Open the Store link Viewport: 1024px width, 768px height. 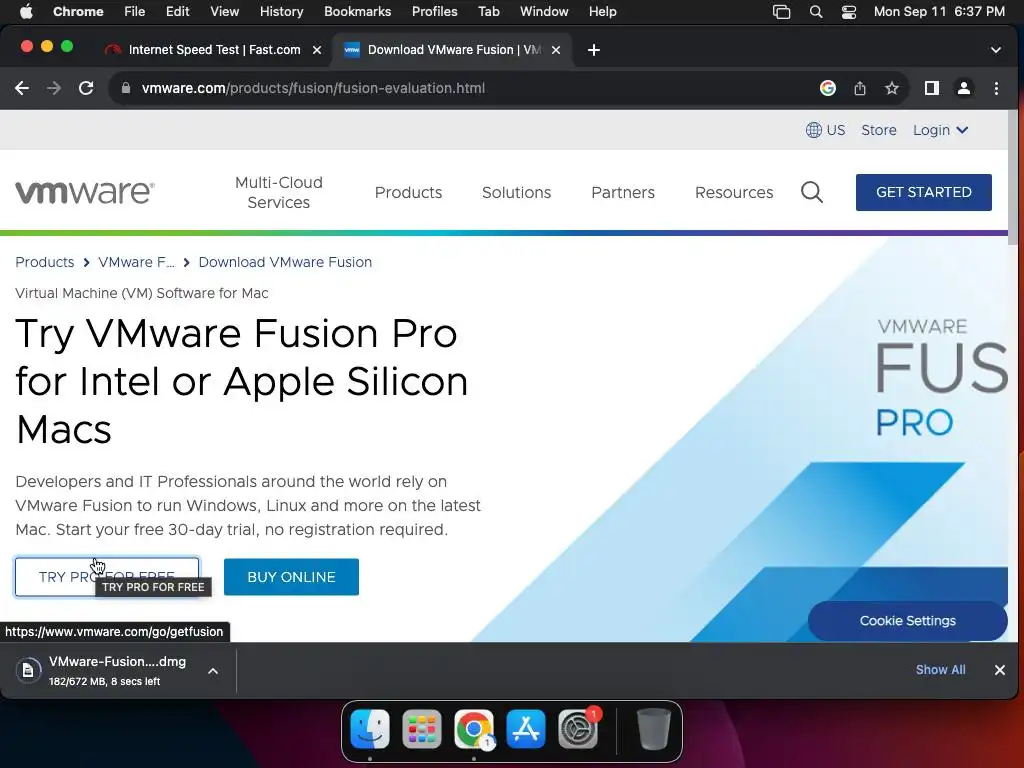878,130
